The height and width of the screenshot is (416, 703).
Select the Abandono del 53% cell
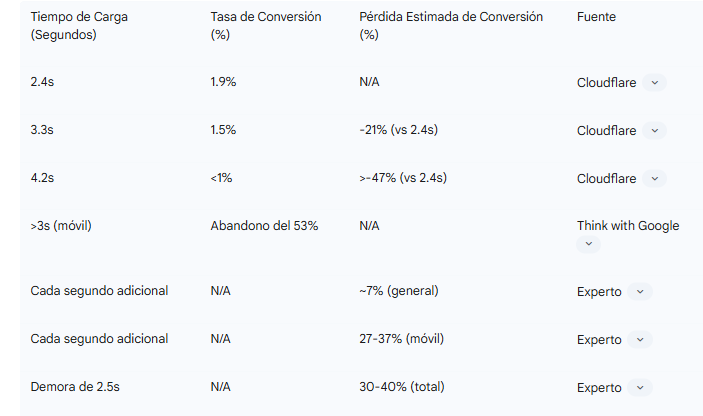point(264,226)
